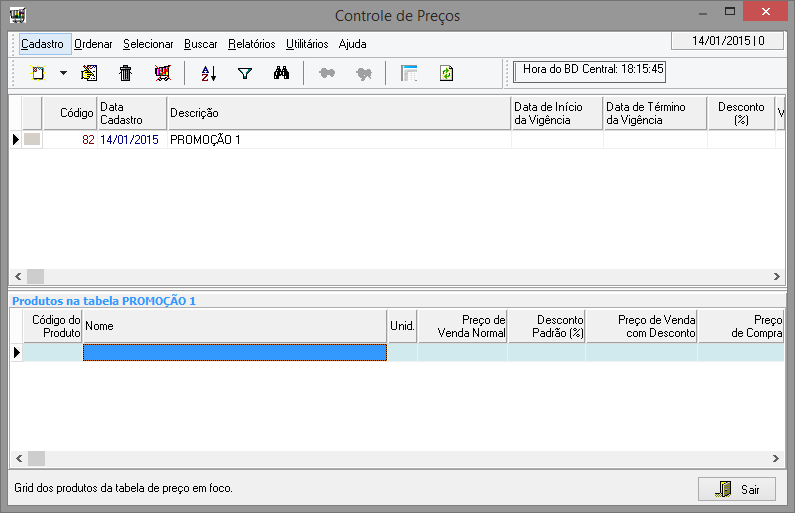
Task: Open the dropdown arrow beside the new icon
Action: [63, 73]
